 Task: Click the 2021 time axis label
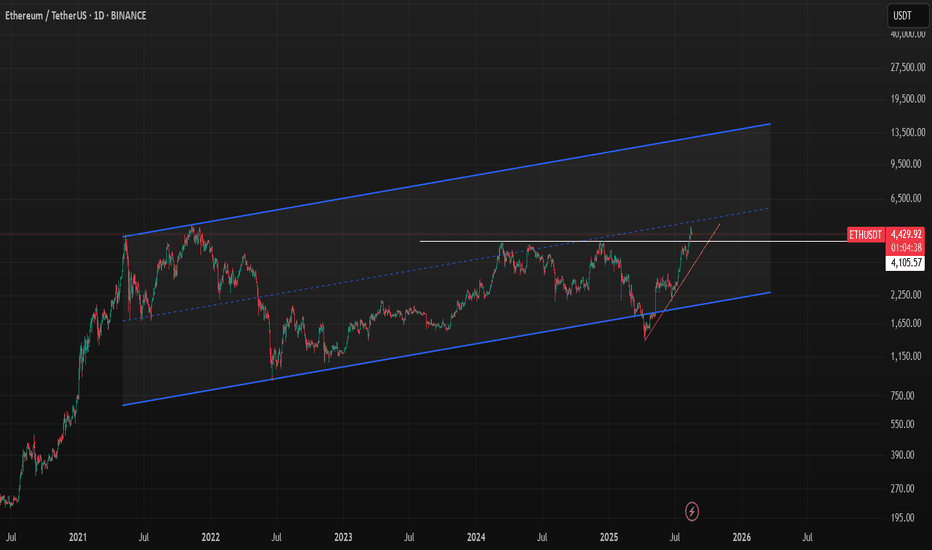coord(78,537)
